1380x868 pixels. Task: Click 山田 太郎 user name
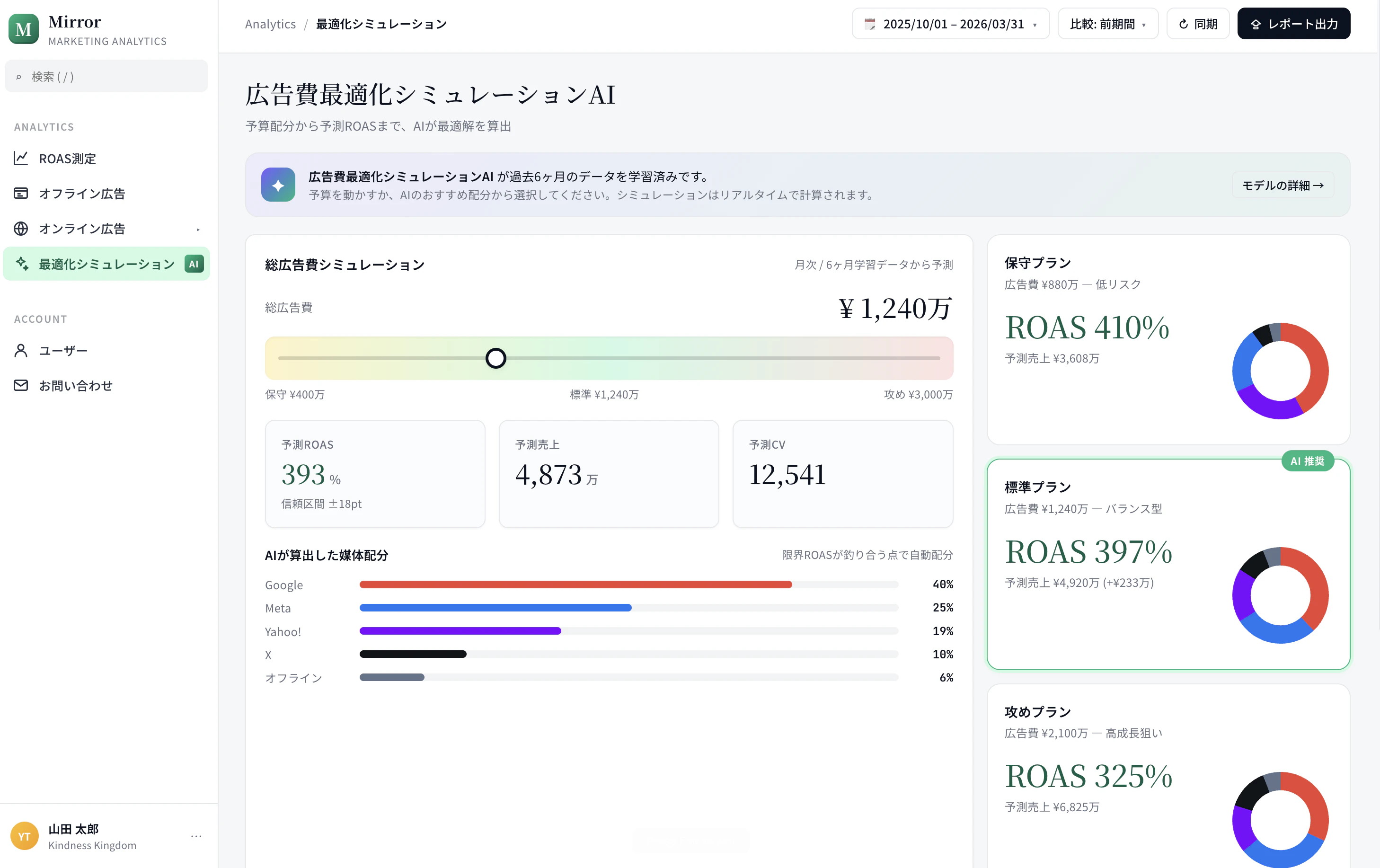(x=73, y=829)
